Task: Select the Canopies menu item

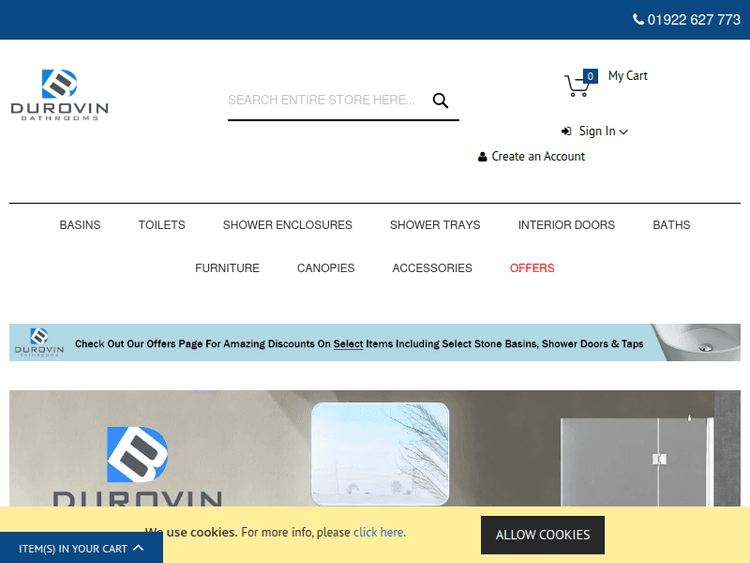Action: (326, 268)
